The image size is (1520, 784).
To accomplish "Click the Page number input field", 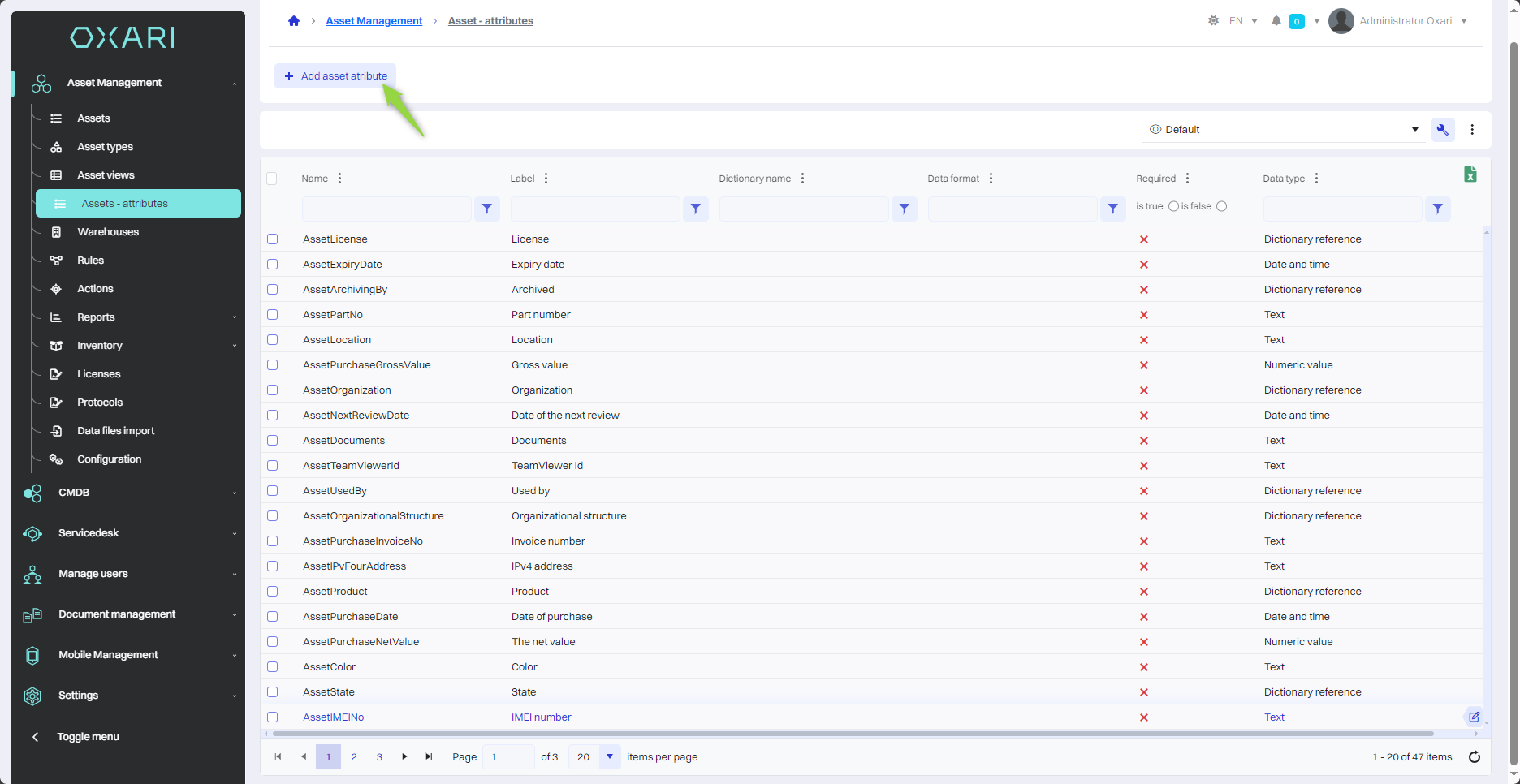I will point(507,757).
